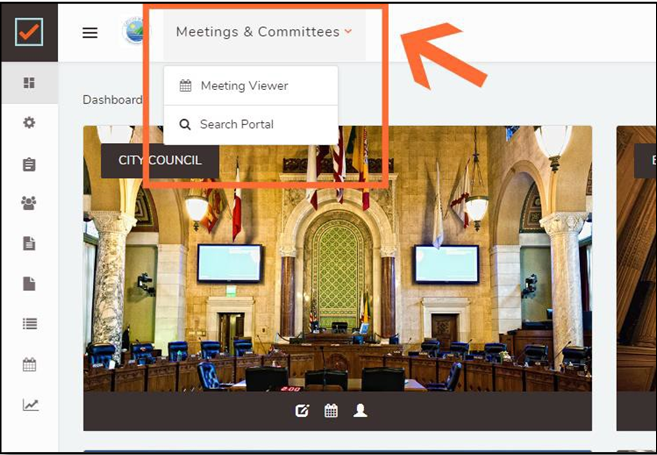Click the blank page icon in sidebar
The height and width of the screenshot is (455, 657).
(29, 284)
